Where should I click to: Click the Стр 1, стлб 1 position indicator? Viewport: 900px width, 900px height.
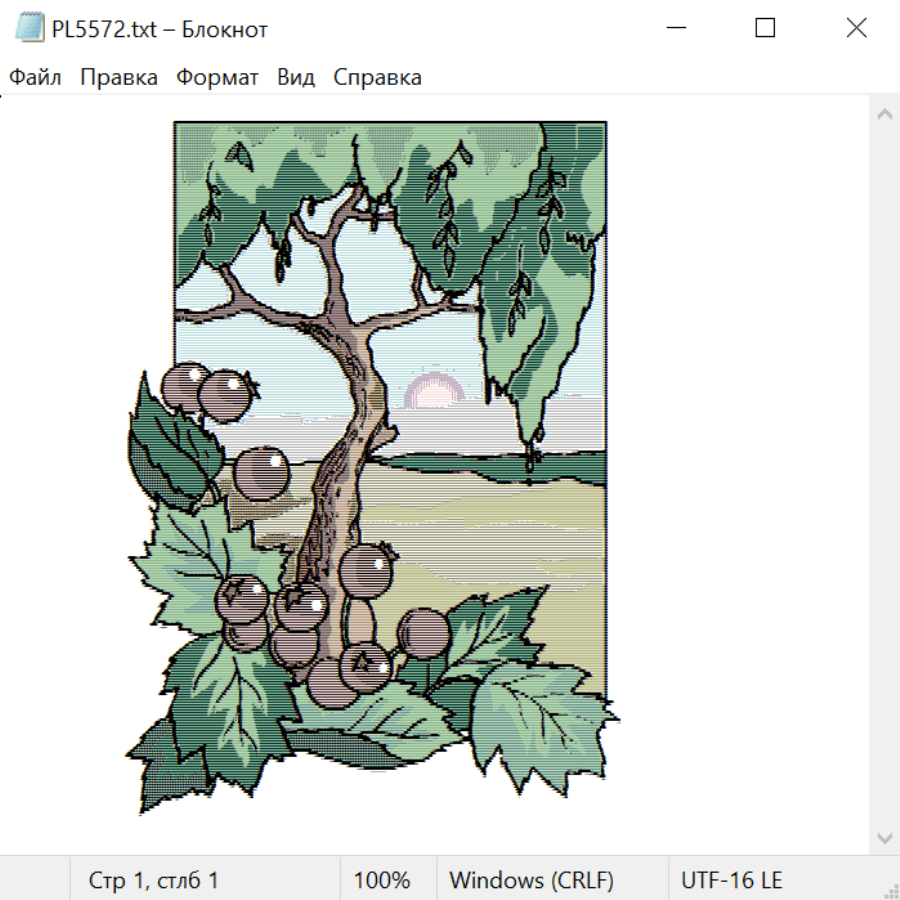tap(153, 880)
